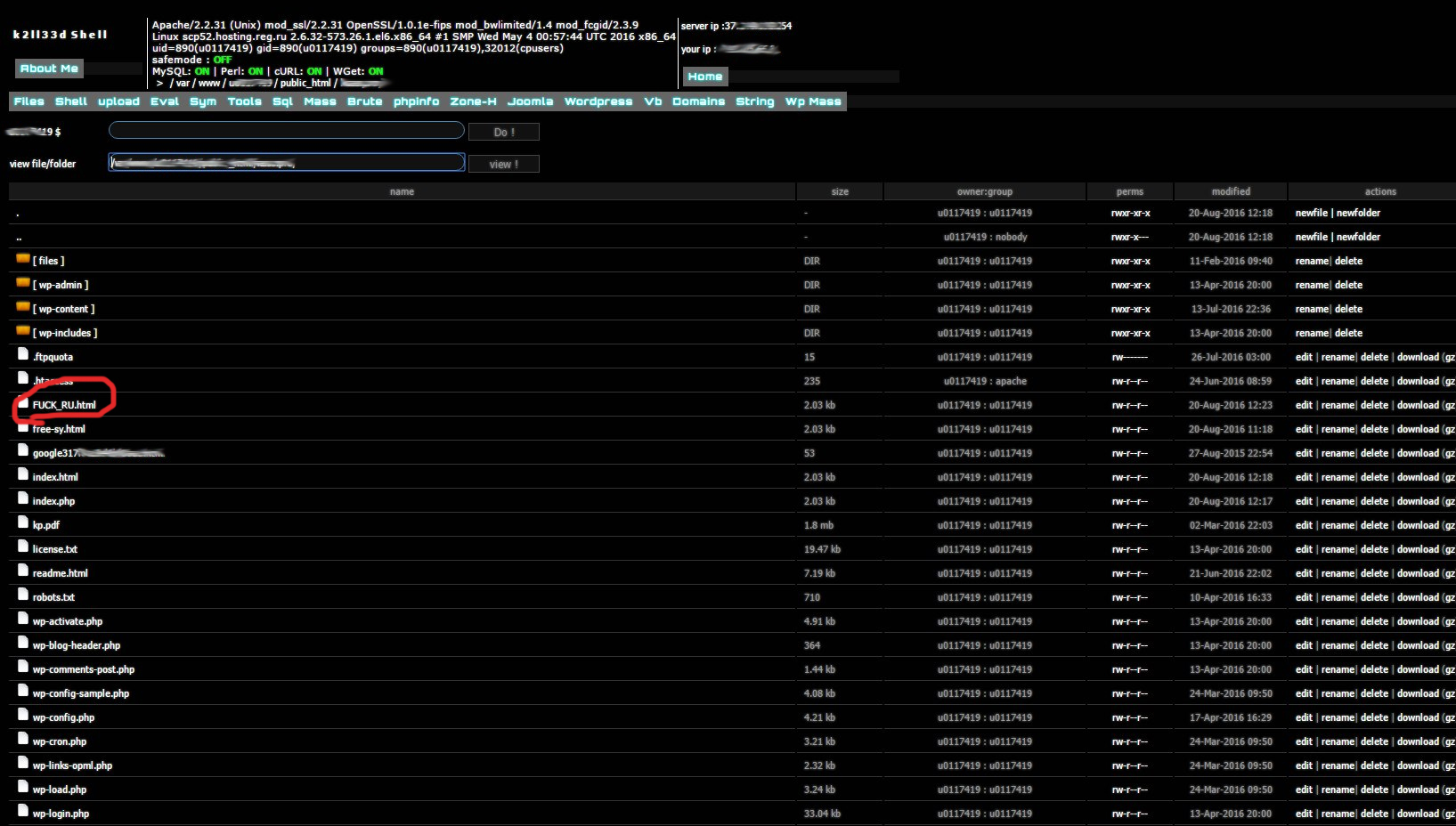
Task: Open the Vb tab
Action: click(653, 101)
